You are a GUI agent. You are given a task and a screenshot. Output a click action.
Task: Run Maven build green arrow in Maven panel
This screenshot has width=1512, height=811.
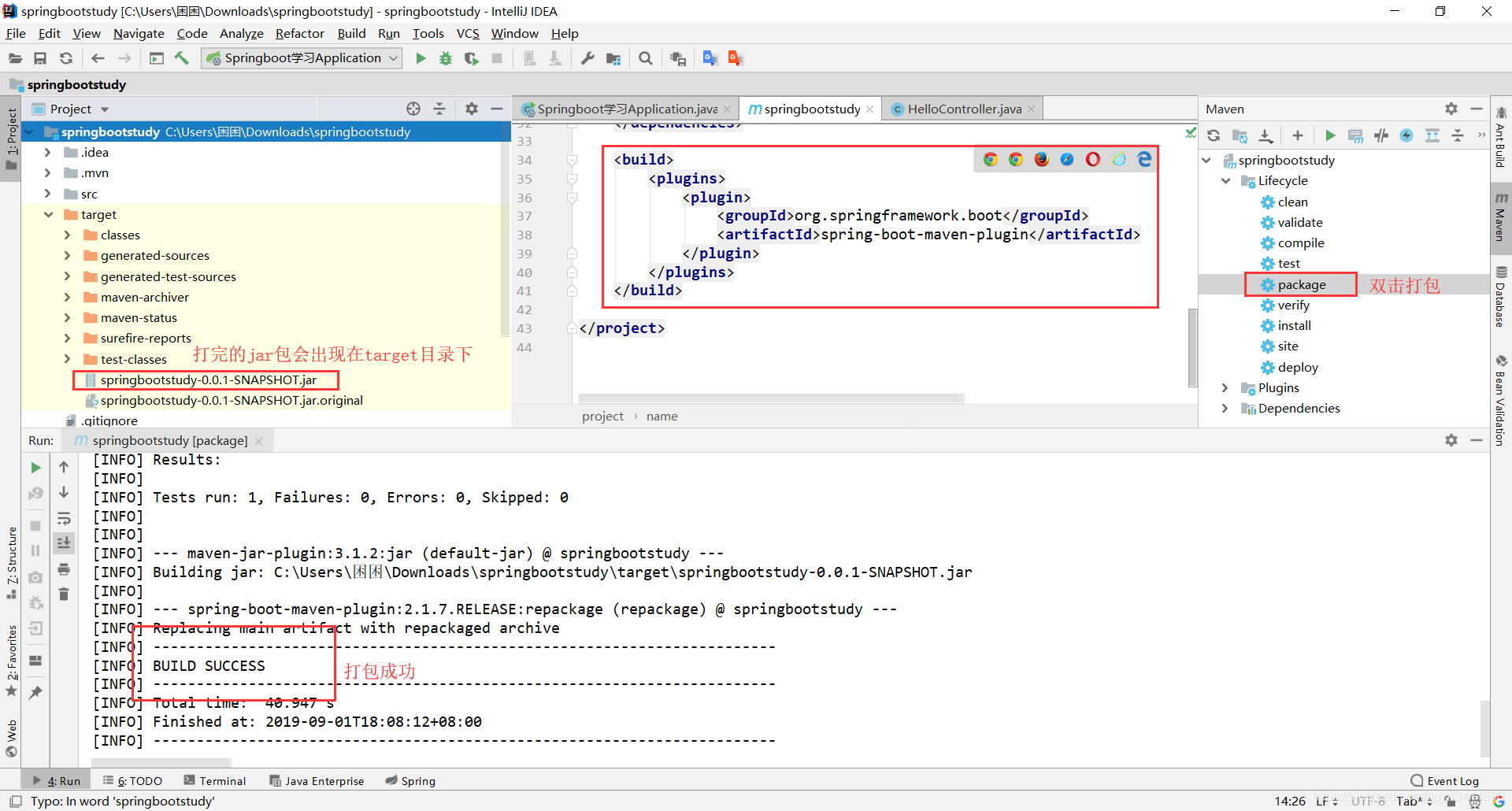pyautogui.click(x=1330, y=135)
